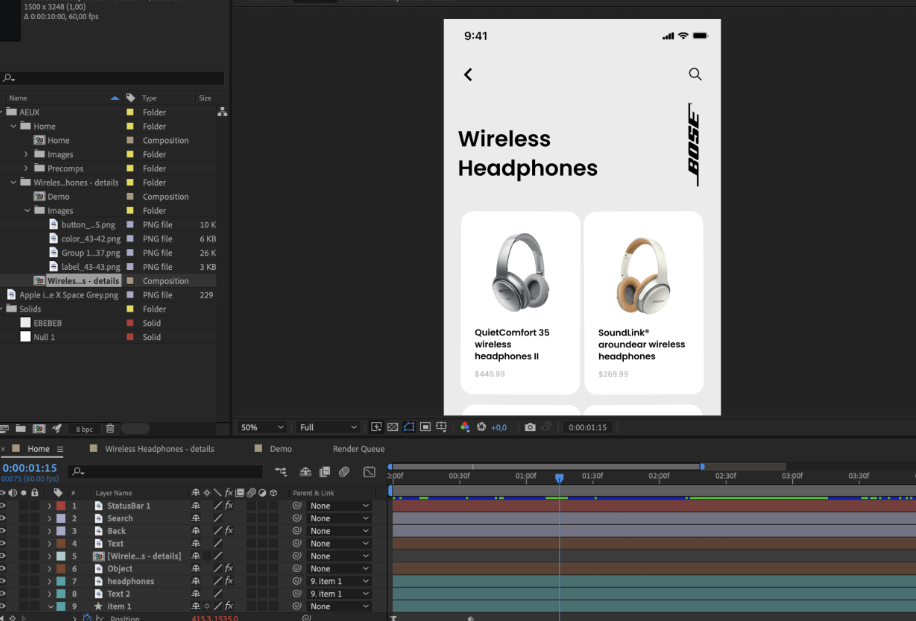Click the project flowchart icon beside AEUX folder
Screen dimensions: 916x621
click(x=222, y=112)
